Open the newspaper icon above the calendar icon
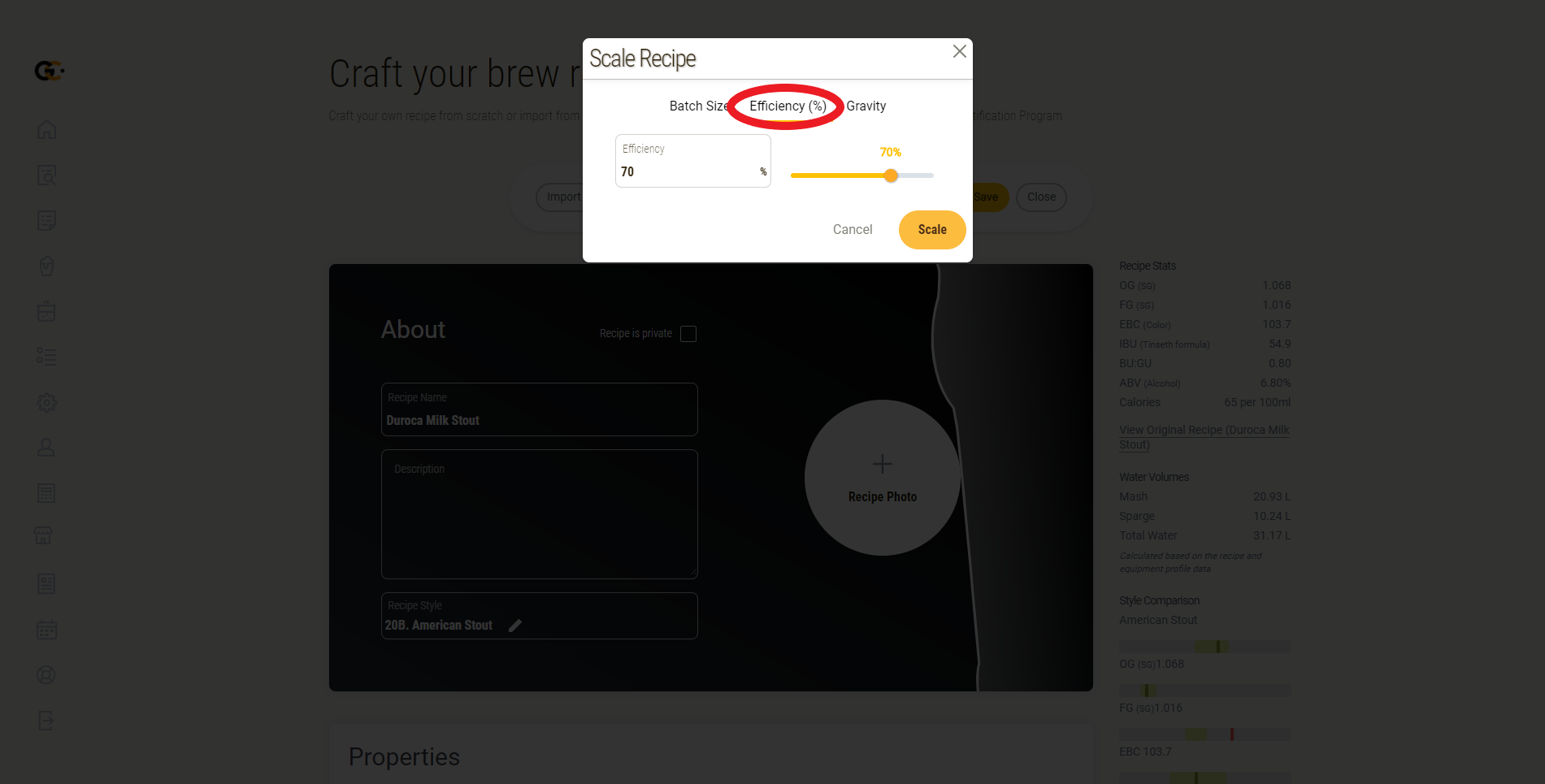Viewport: 1545px width, 784px height. tap(47, 584)
